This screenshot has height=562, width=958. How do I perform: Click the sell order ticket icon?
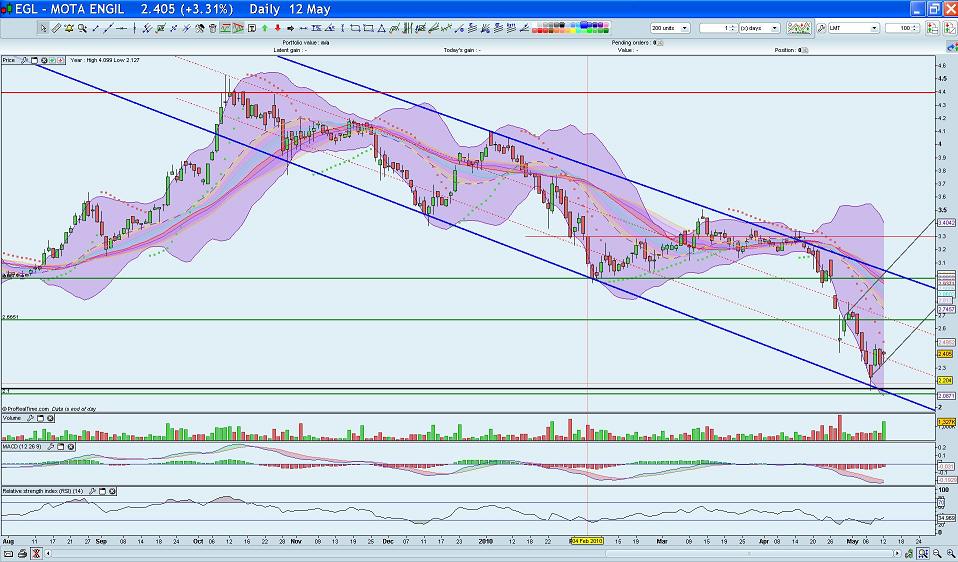tap(950, 28)
